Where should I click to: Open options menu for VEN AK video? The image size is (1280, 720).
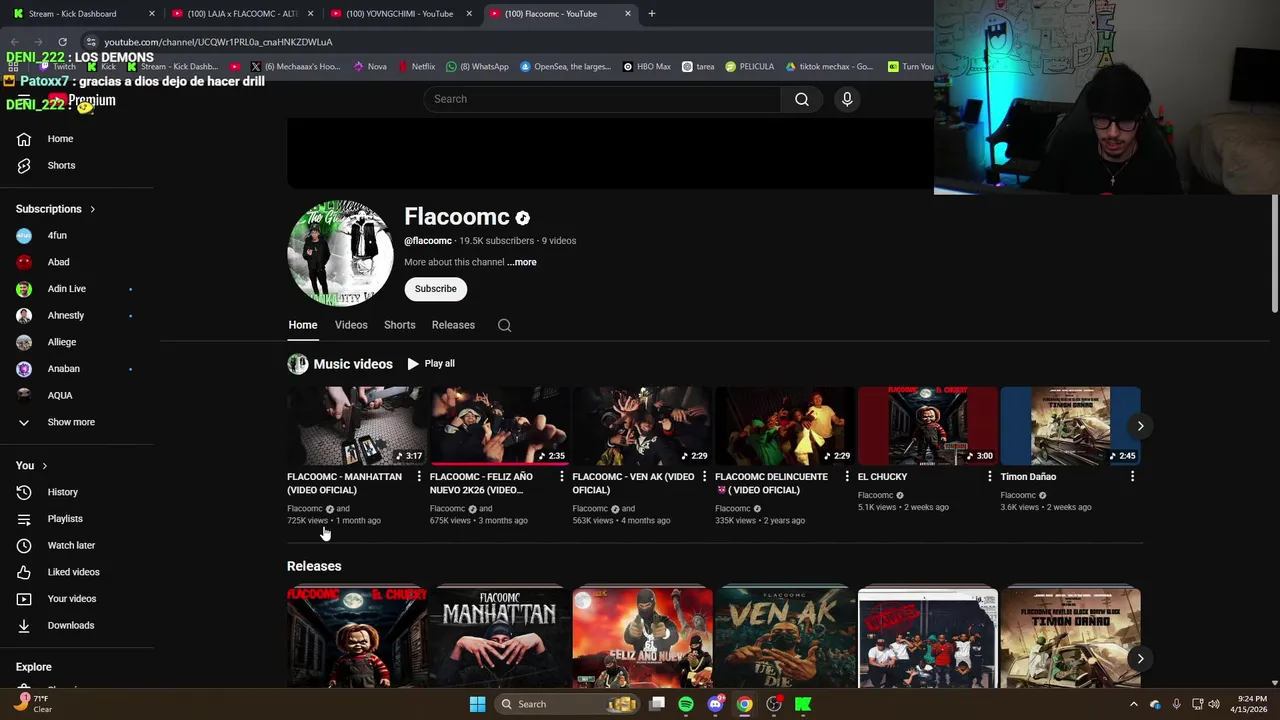[704, 477]
